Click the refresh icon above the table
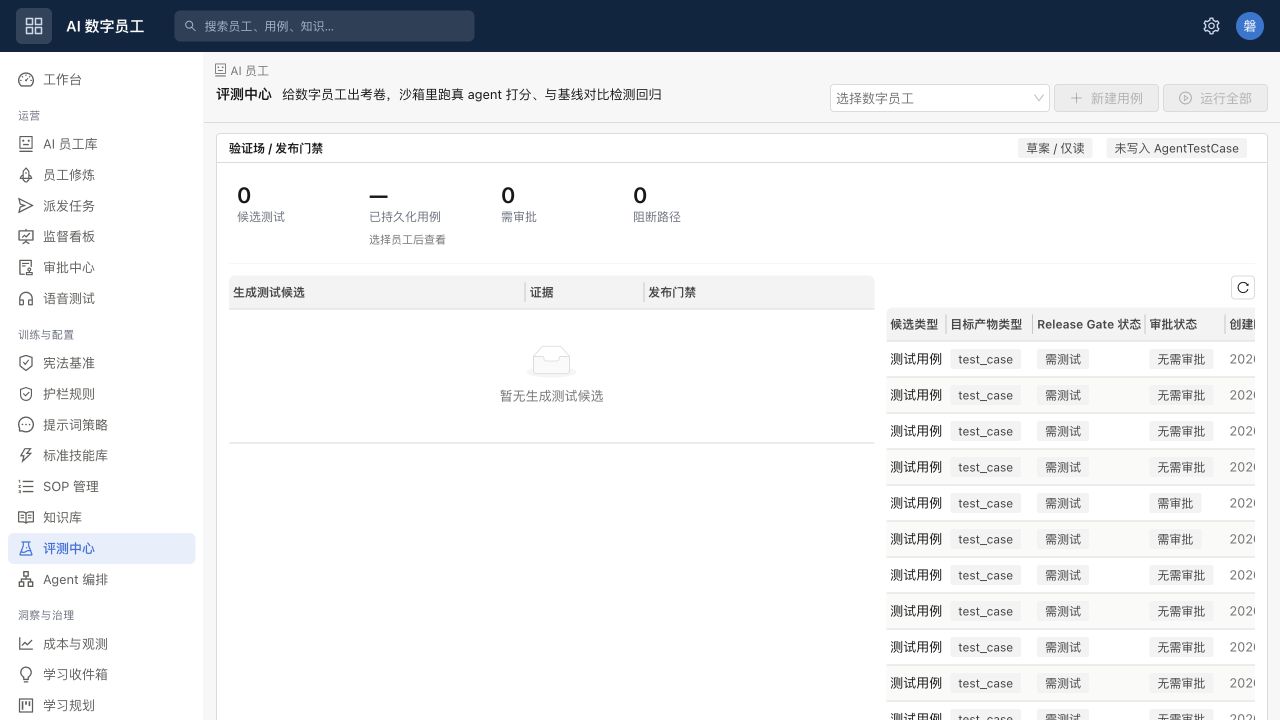This screenshot has height=720, width=1280. coord(1243,288)
